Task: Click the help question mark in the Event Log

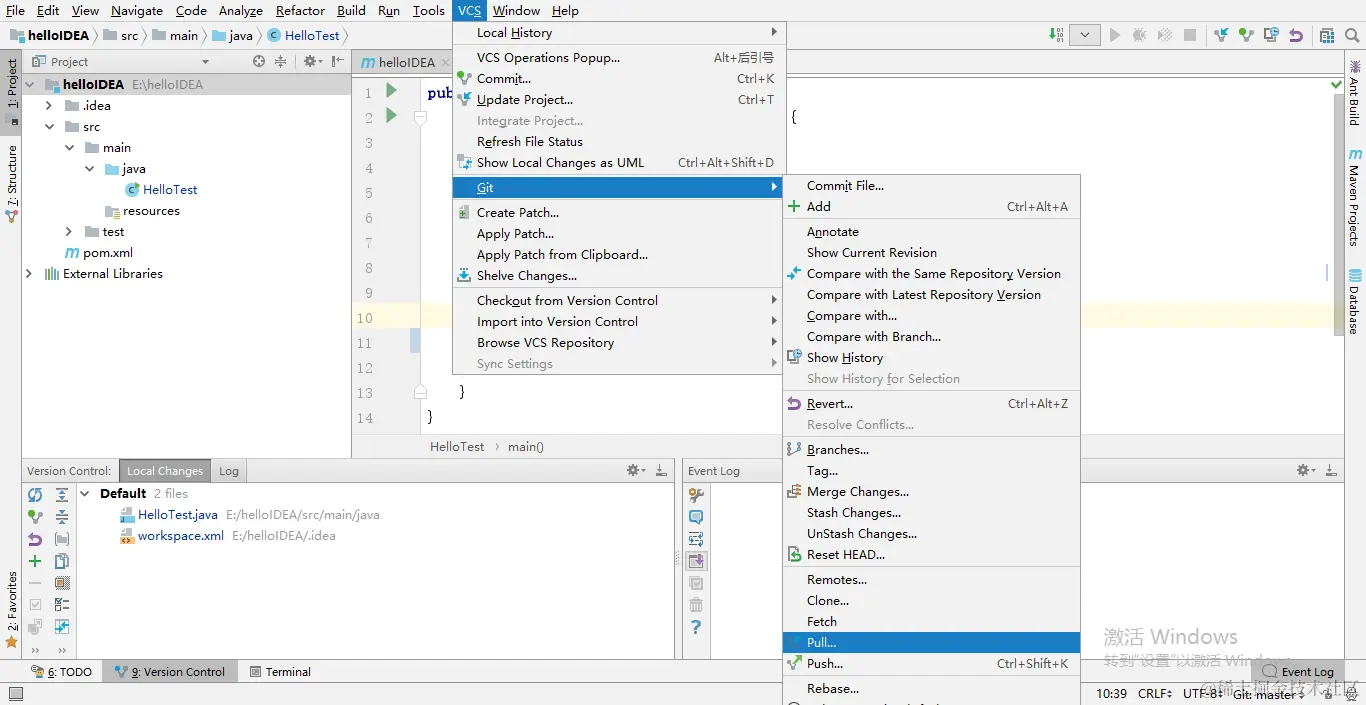Action: coord(696,627)
